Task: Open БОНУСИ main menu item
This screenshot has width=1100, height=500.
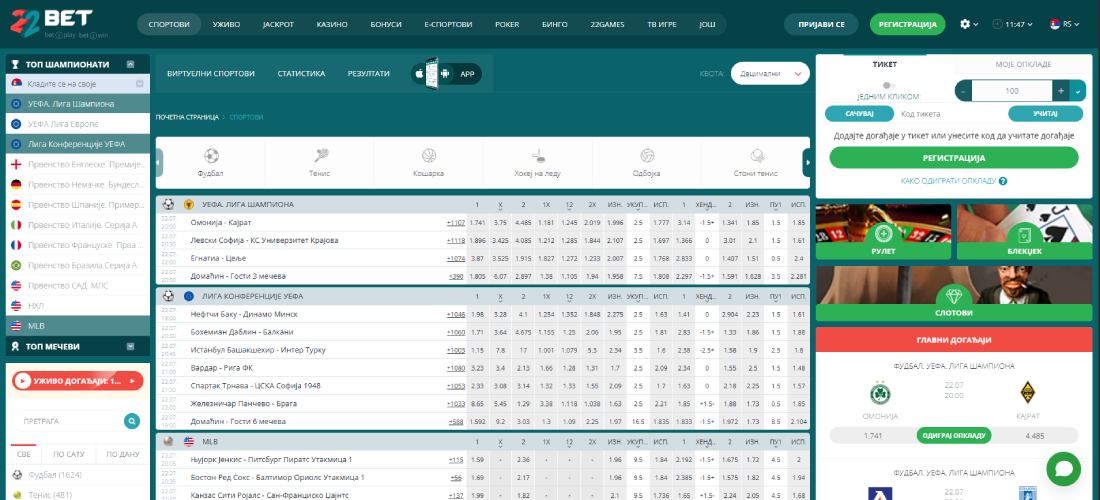Action: [x=386, y=25]
